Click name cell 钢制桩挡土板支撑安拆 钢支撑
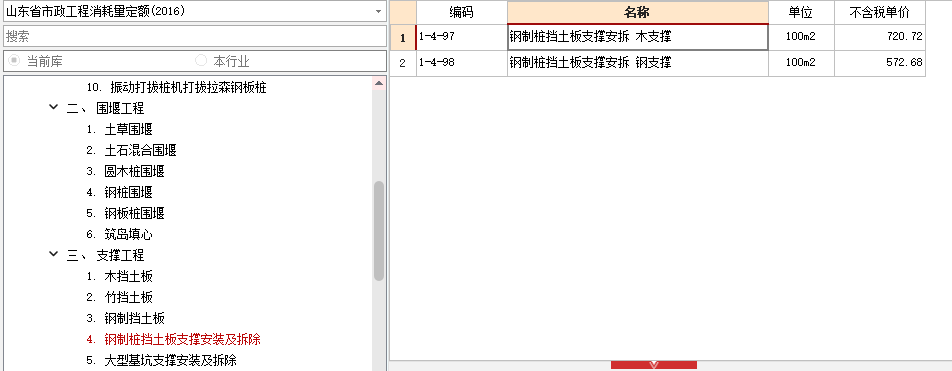The width and height of the screenshot is (952, 371). coord(638,63)
